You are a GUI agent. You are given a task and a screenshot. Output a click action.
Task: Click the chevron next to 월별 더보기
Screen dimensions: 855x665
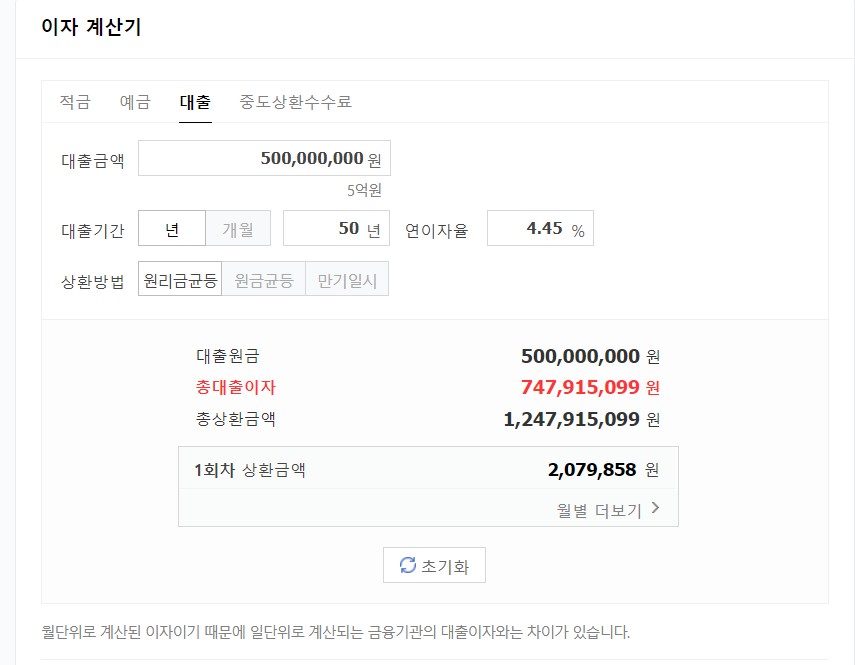click(x=655, y=508)
